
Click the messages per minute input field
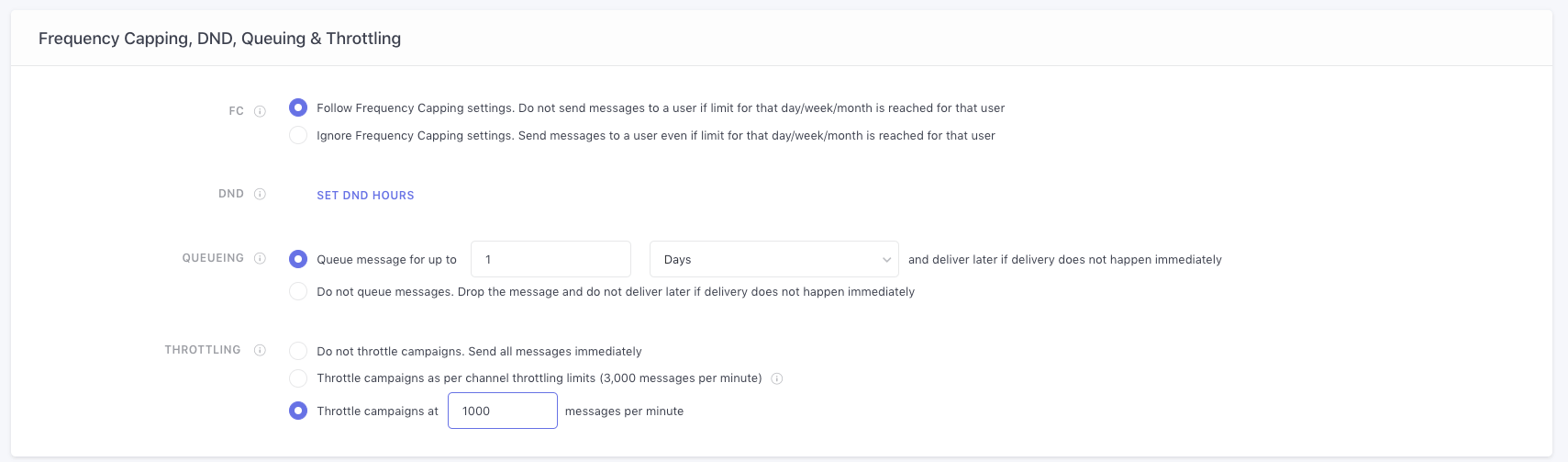coord(502,411)
